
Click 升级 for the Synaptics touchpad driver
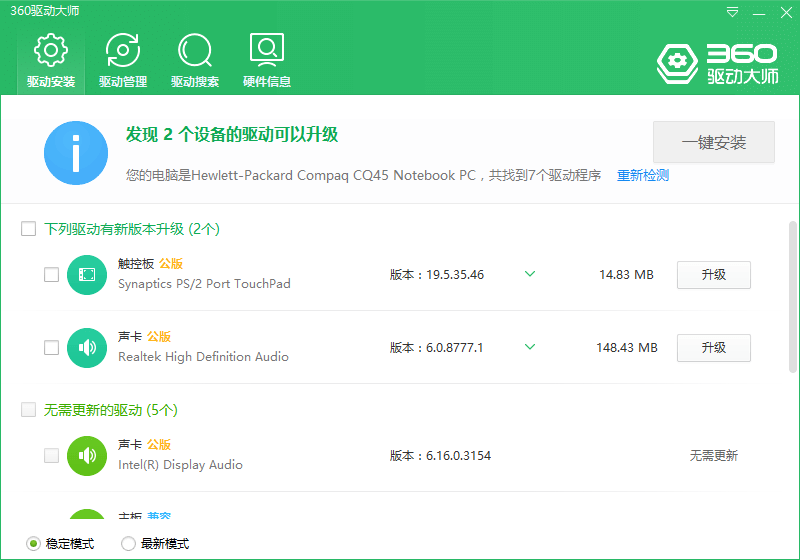pyautogui.click(x=713, y=275)
